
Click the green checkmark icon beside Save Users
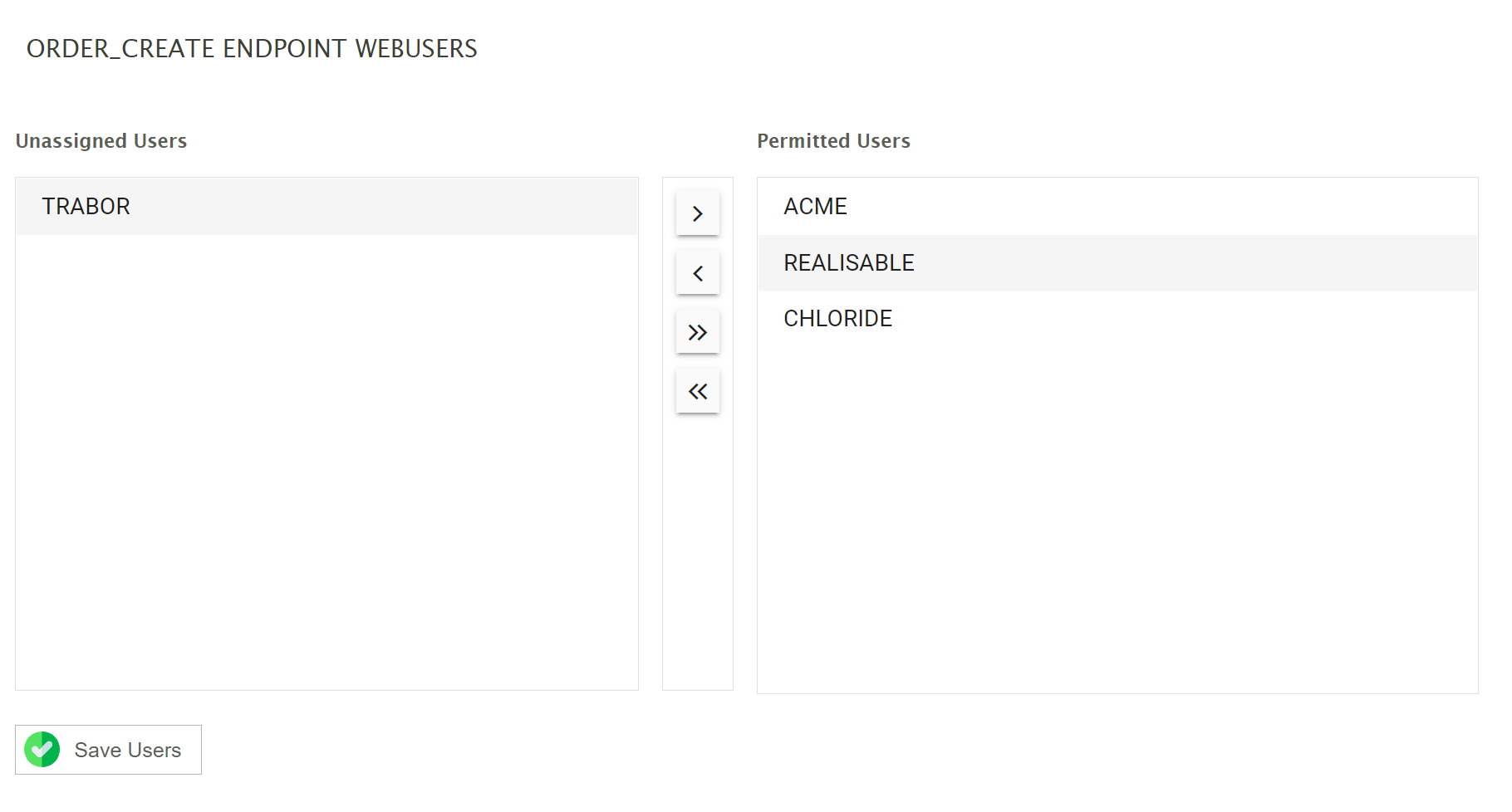(42, 750)
